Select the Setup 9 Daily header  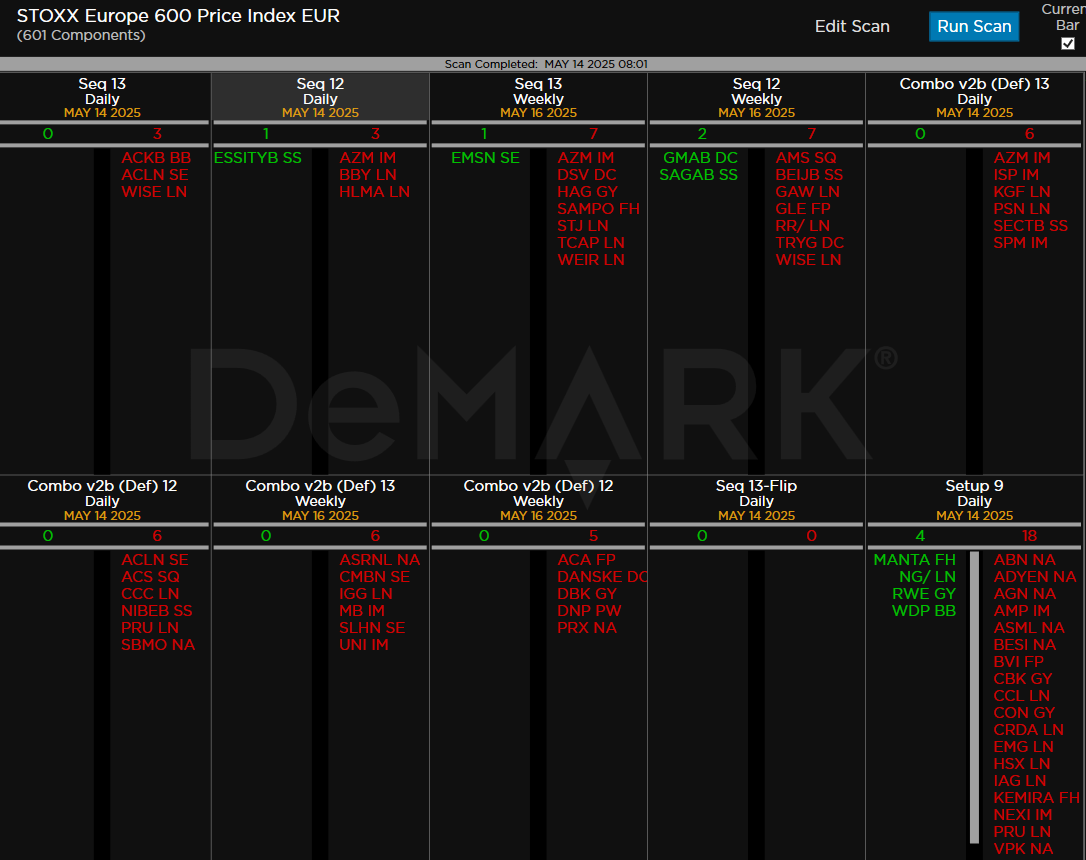point(974,500)
